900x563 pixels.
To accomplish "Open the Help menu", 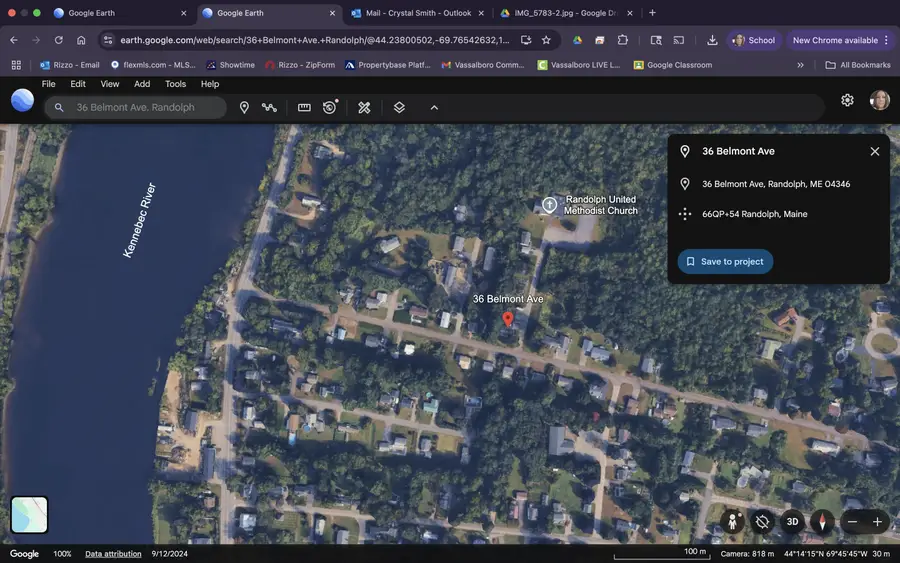I will pos(210,84).
